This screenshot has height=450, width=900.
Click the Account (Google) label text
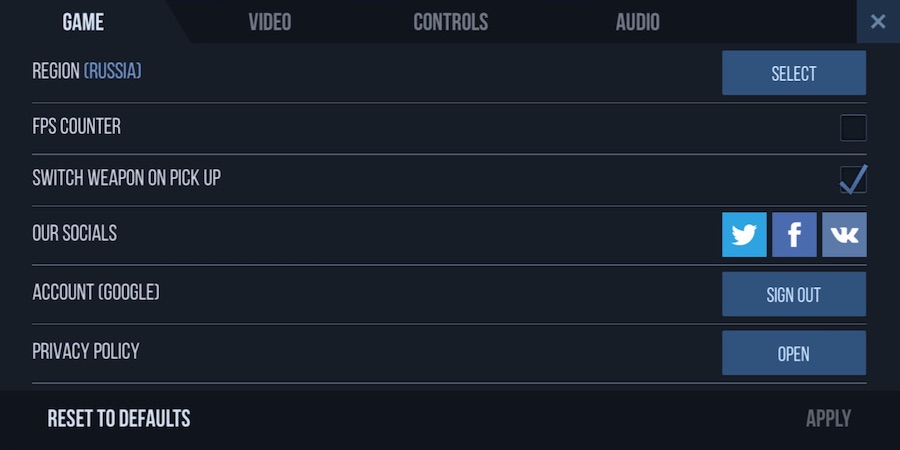(96, 292)
